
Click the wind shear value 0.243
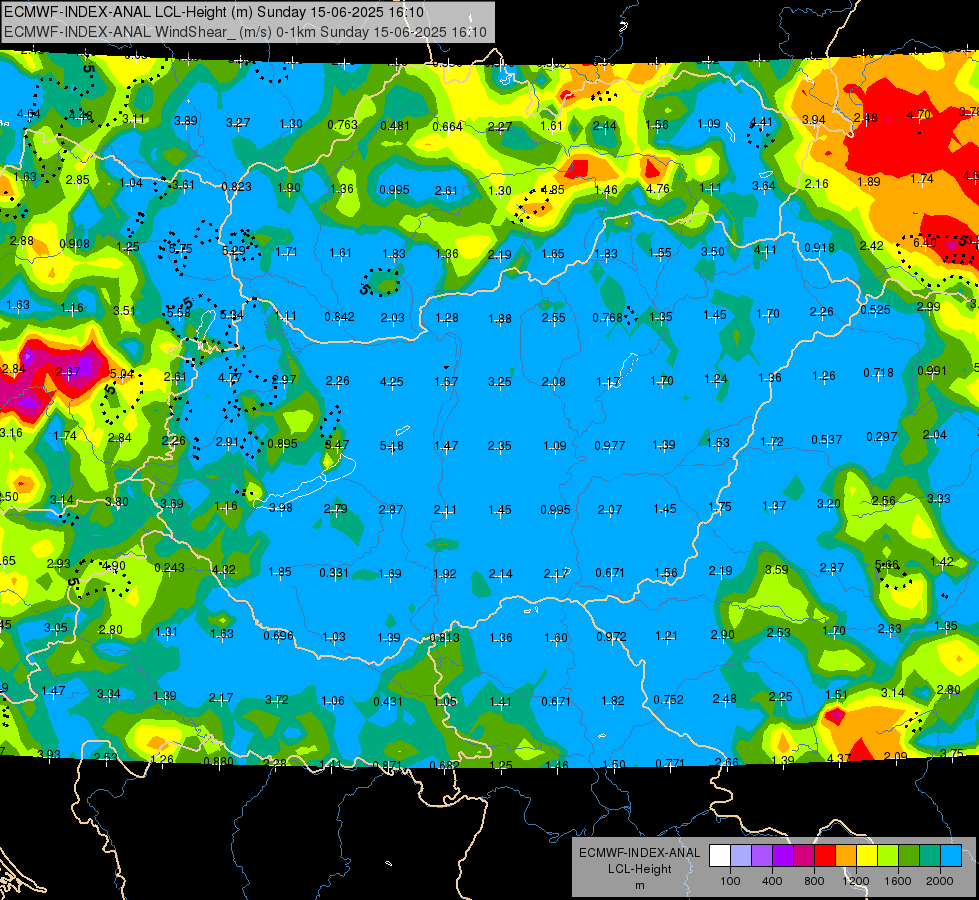169,568
